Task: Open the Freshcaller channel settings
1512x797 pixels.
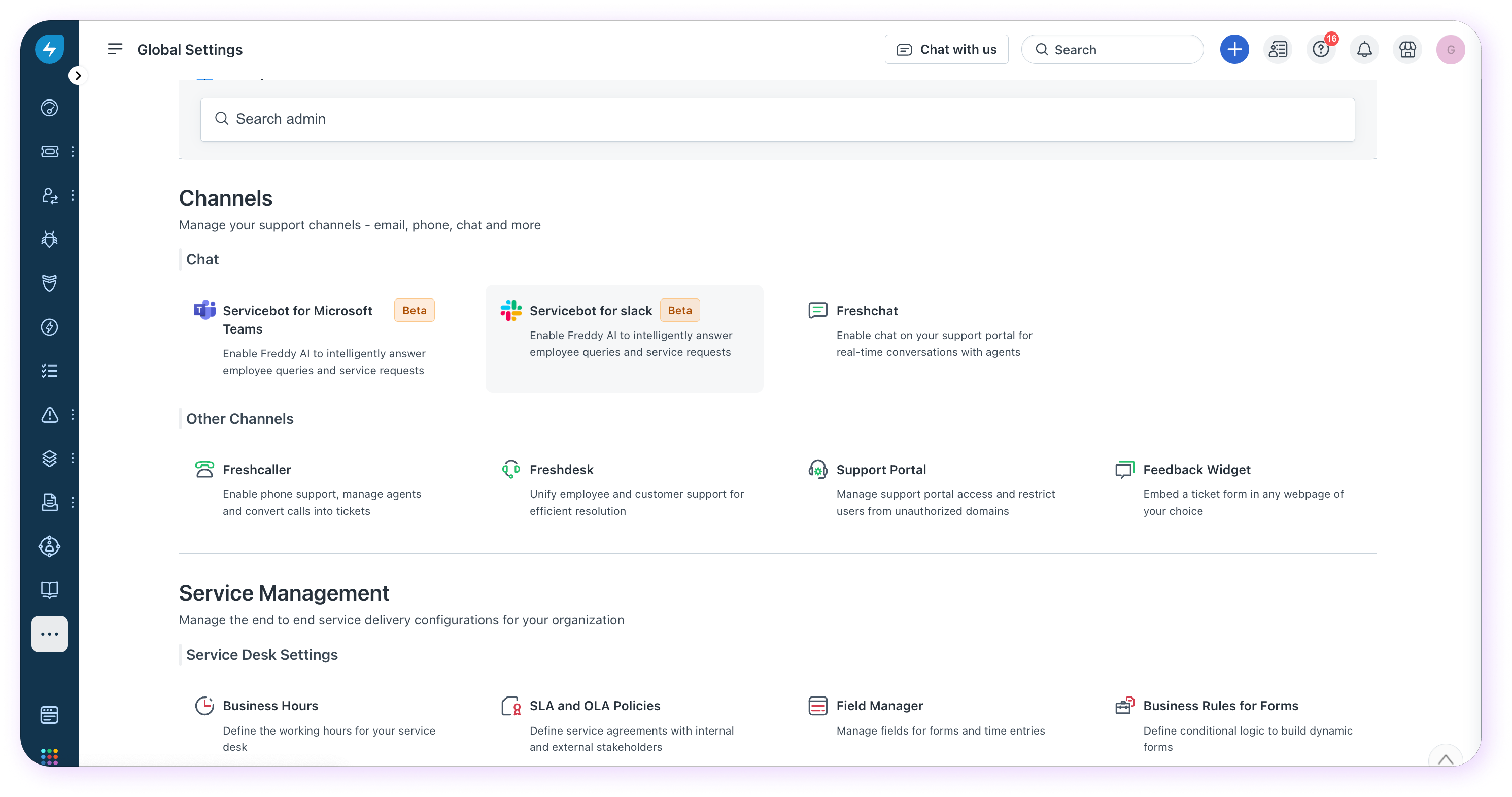Action: [x=257, y=470]
